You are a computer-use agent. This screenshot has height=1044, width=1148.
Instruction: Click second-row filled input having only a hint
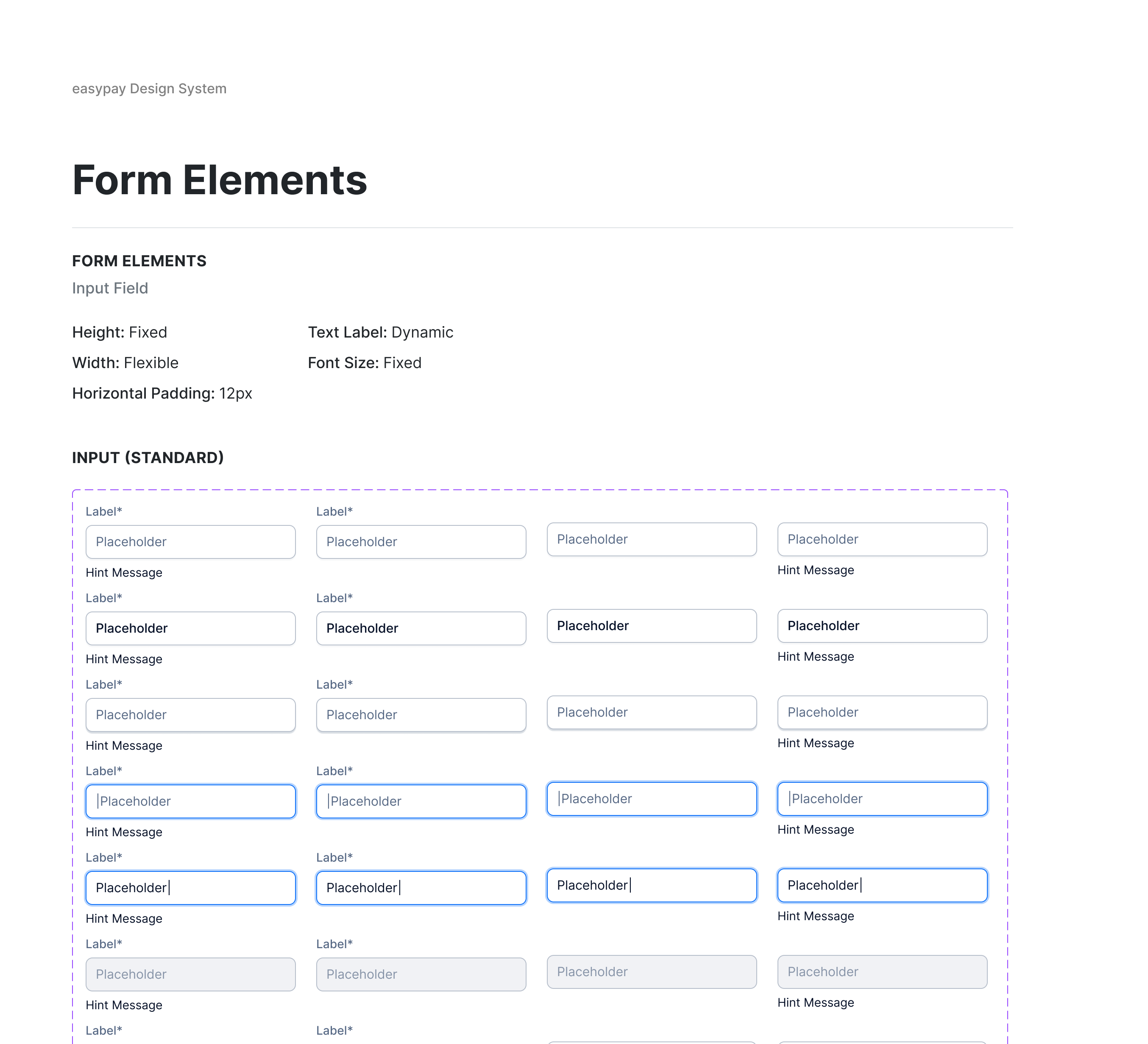(882, 626)
